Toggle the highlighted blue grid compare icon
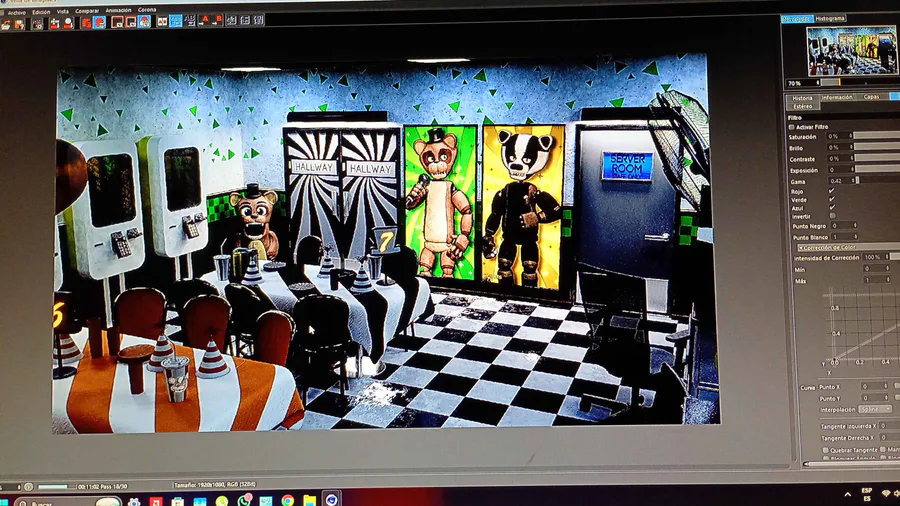 point(176,21)
